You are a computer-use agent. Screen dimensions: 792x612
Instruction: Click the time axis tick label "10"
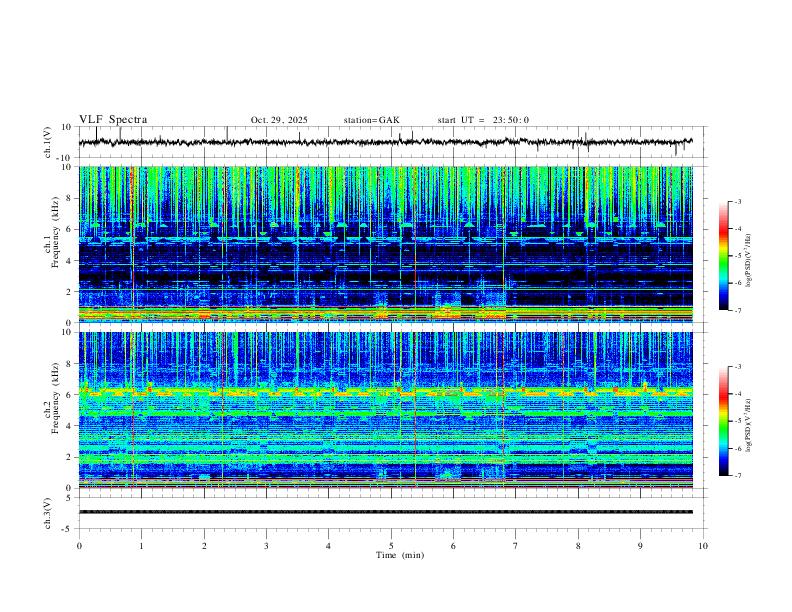[703, 546]
